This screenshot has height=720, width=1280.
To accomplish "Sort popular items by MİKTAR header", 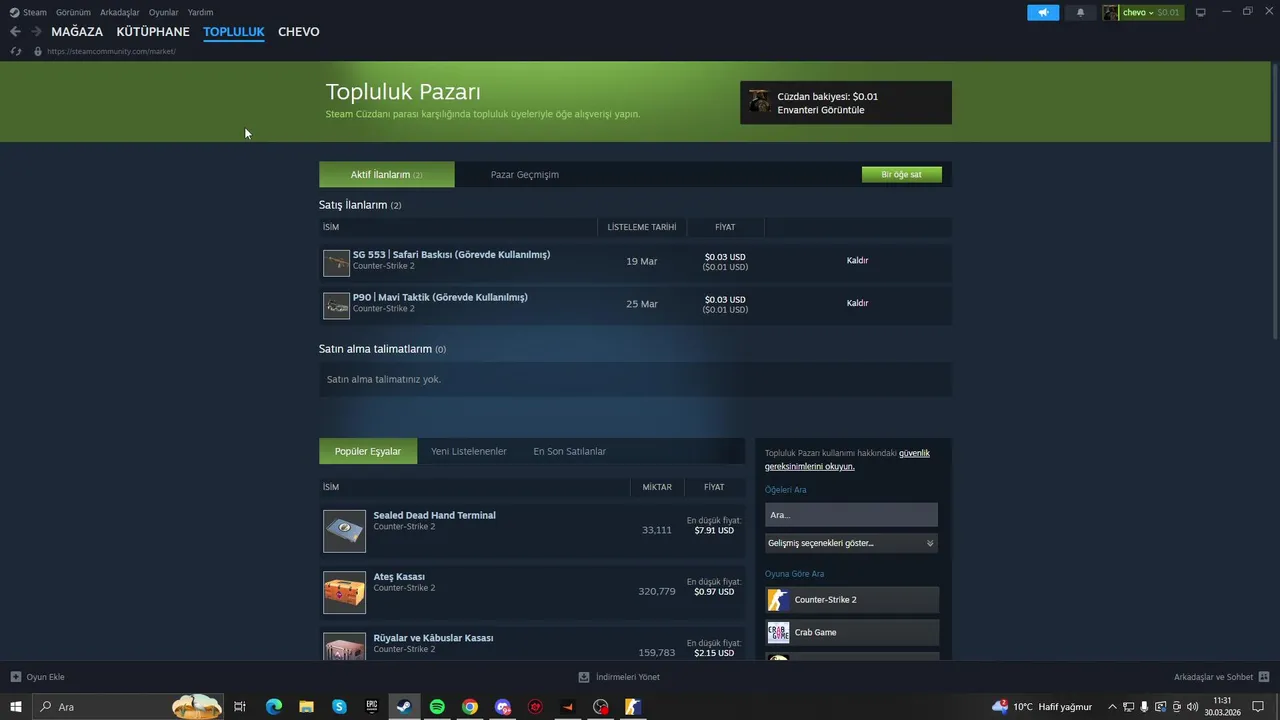I will 657,487.
